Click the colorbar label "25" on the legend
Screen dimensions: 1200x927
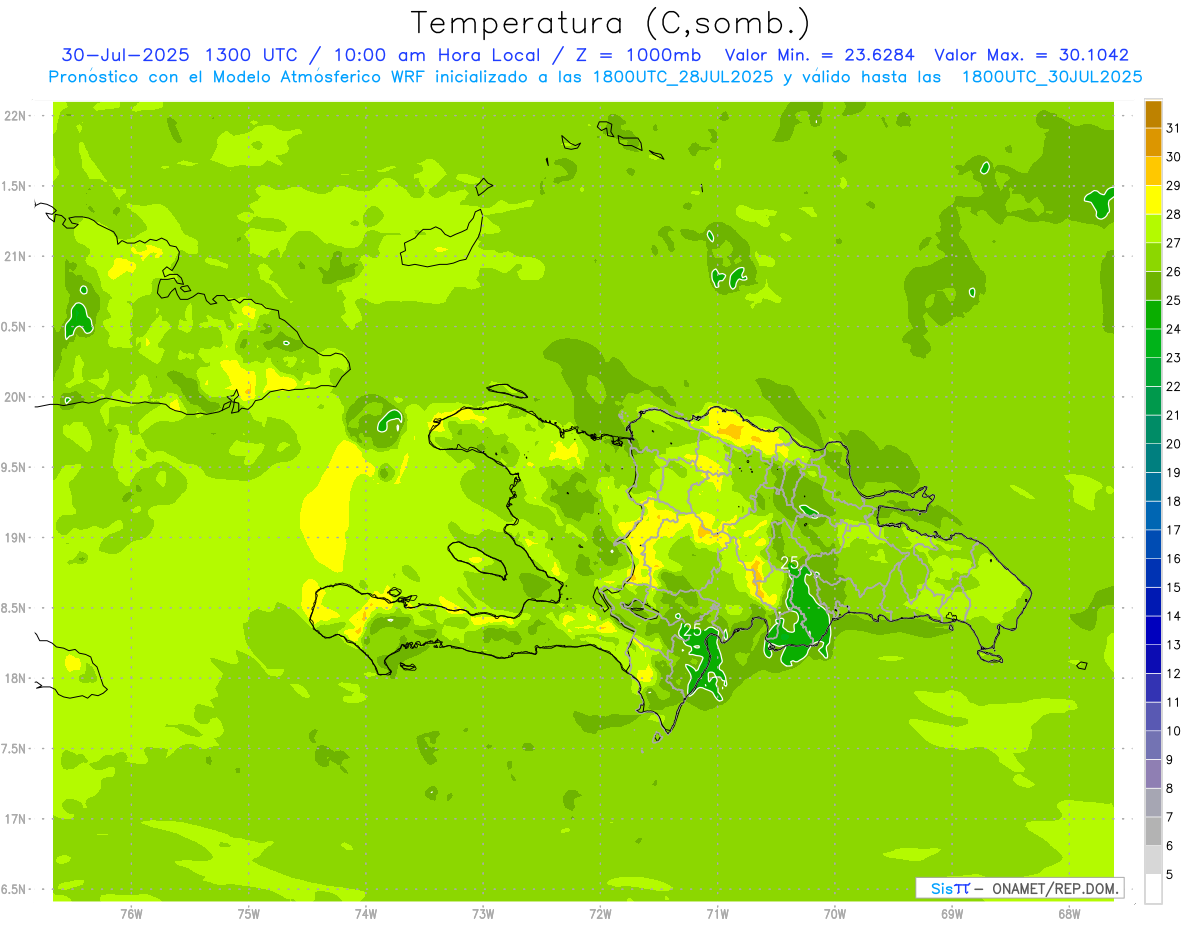[x=1174, y=300]
